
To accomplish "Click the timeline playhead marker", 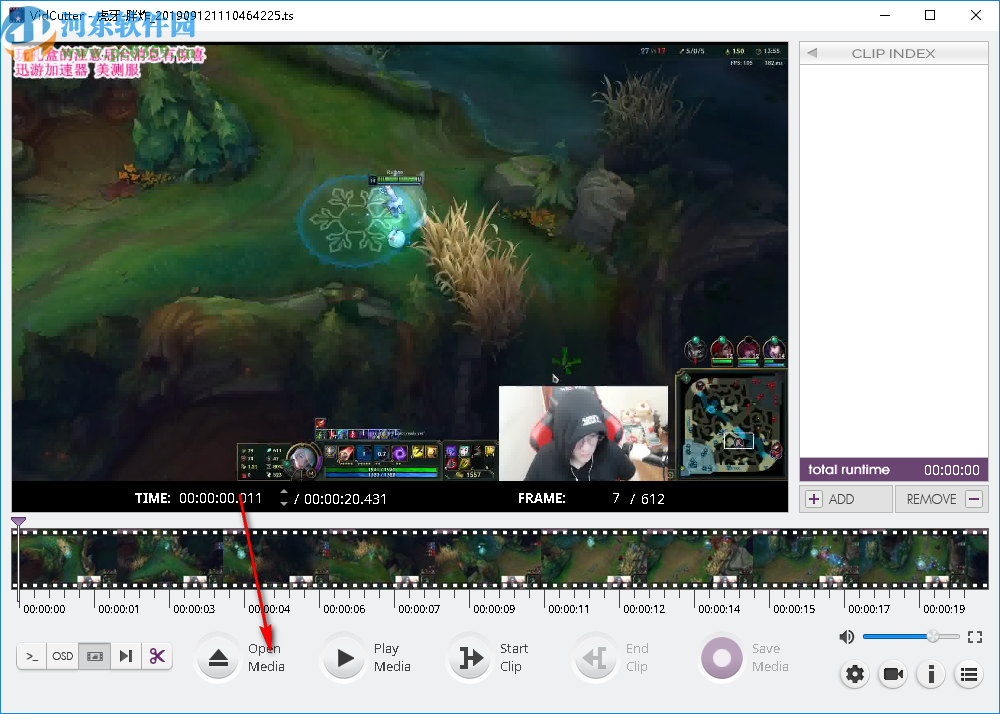I will pyautogui.click(x=18, y=523).
